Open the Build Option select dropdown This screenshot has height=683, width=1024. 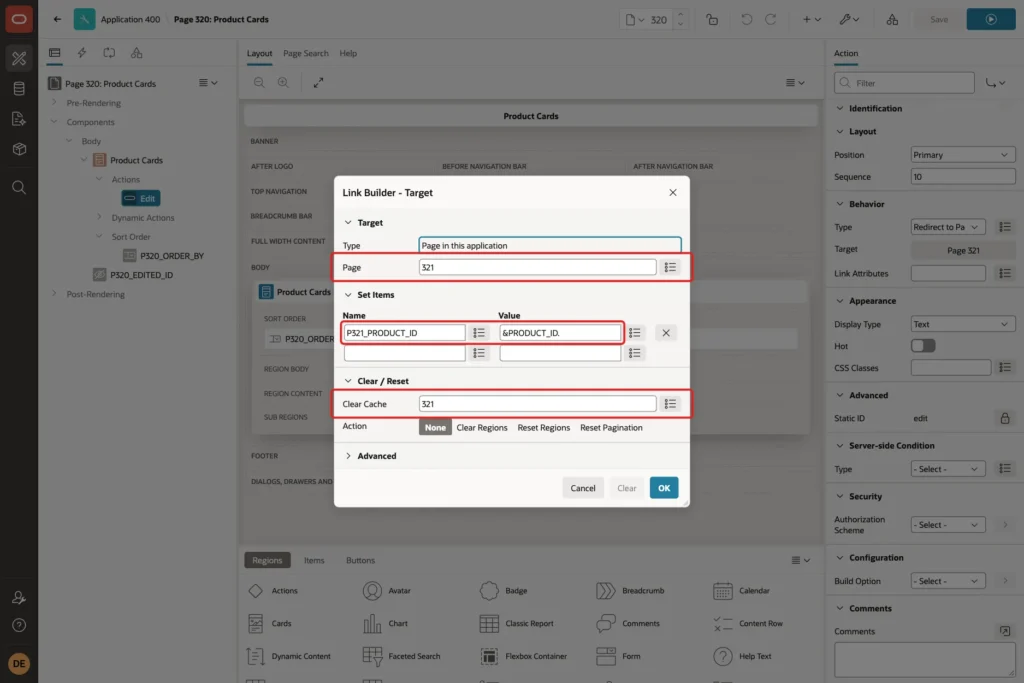[x=948, y=580]
